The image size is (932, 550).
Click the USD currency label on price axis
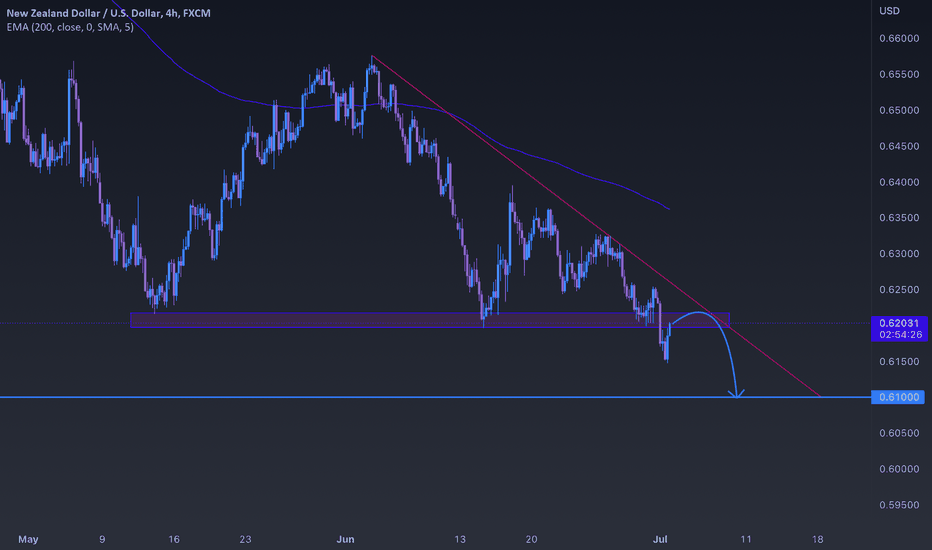tap(889, 11)
